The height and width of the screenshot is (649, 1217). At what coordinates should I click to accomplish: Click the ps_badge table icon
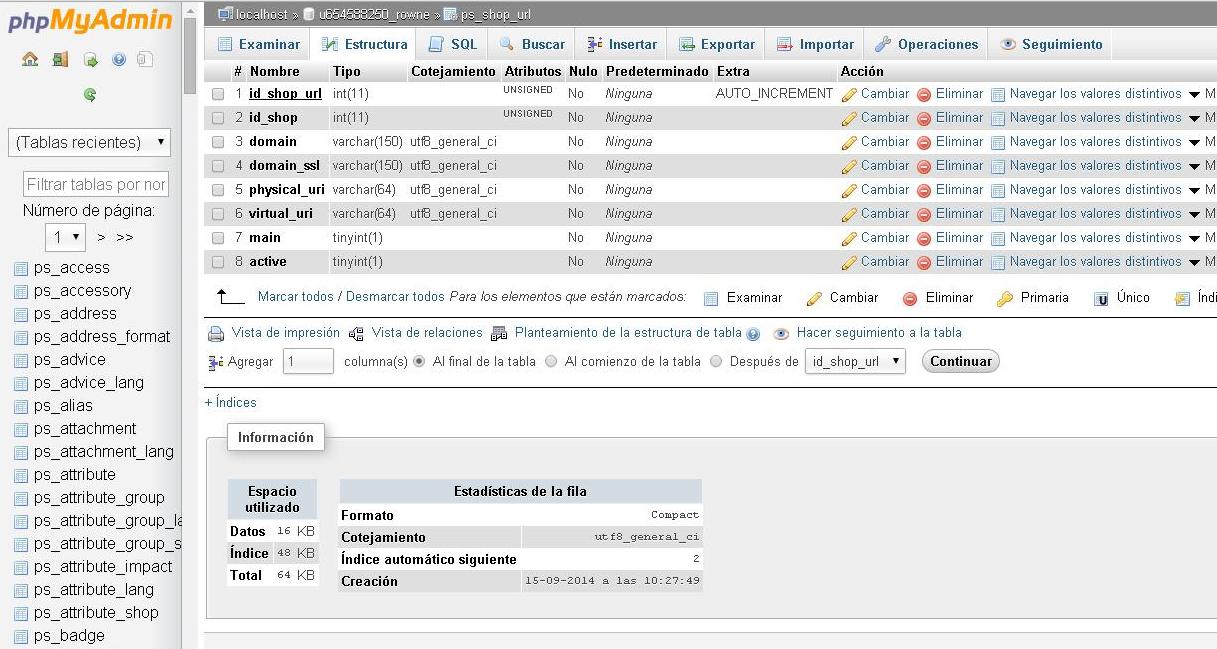21,636
